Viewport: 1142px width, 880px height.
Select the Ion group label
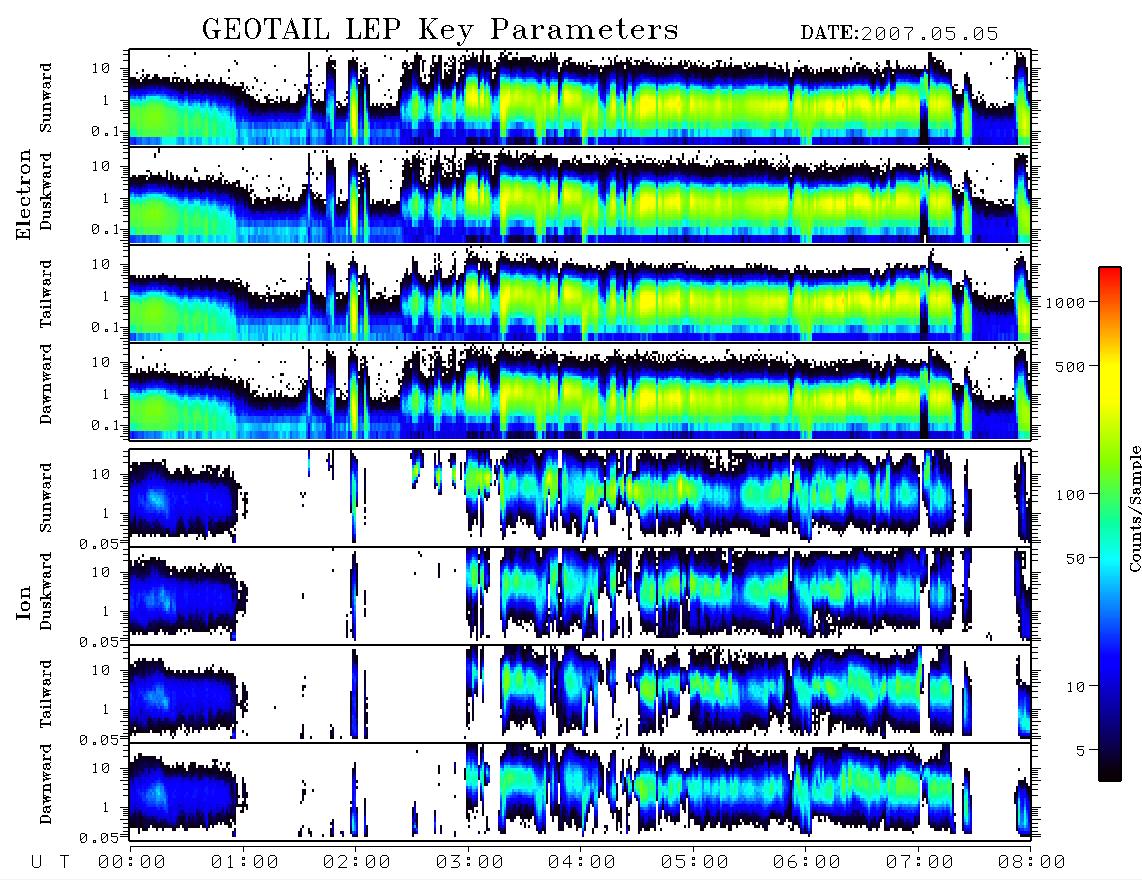pyautogui.click(x=23, y=602)
